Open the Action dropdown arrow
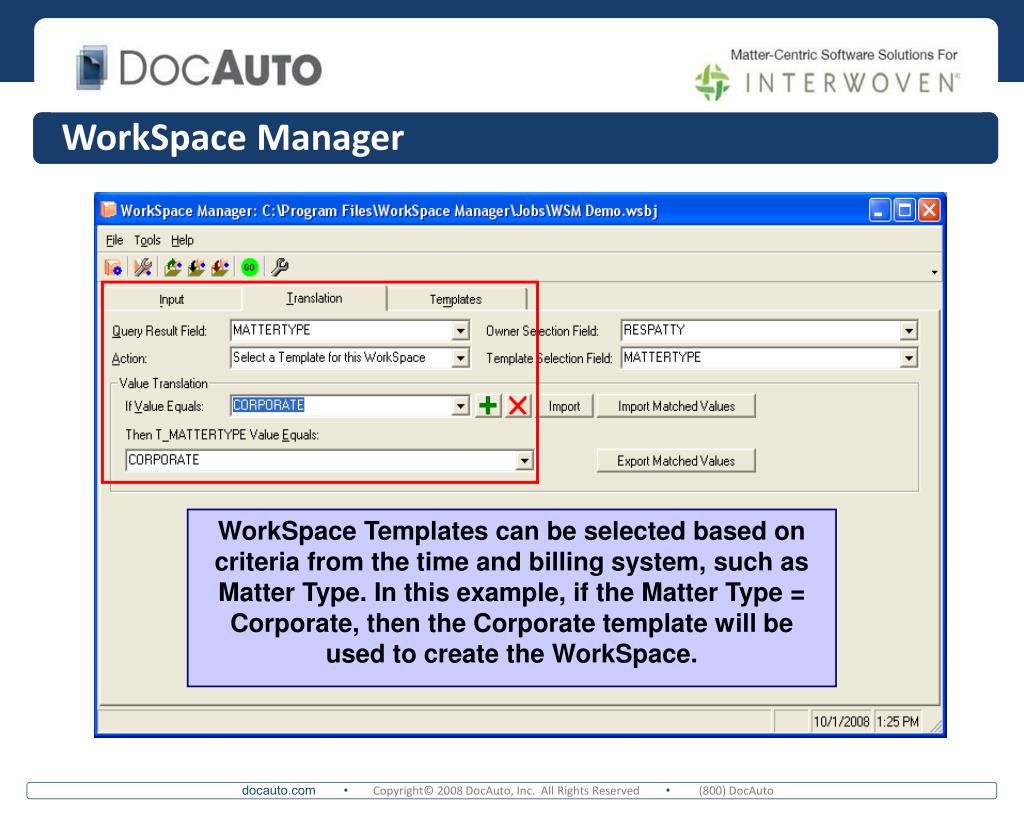The image size is (1024, 819). [460, 358]
